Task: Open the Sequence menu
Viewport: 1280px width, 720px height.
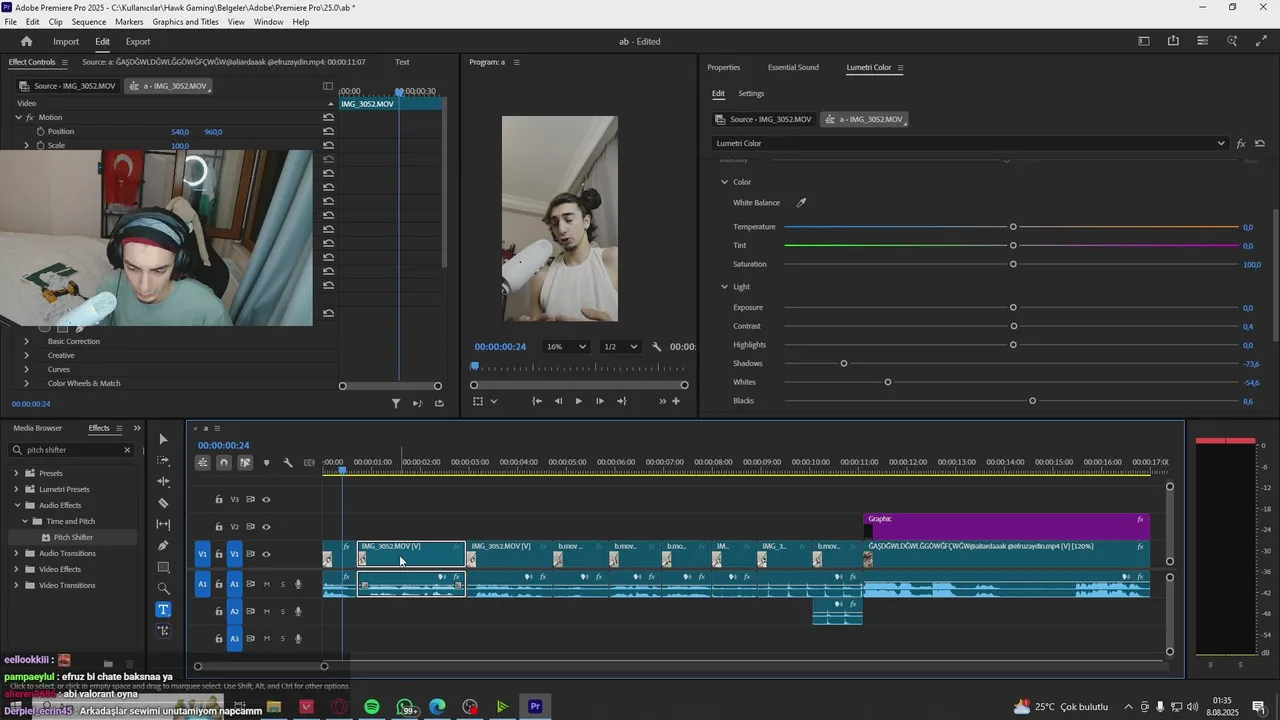Action: 89,21
